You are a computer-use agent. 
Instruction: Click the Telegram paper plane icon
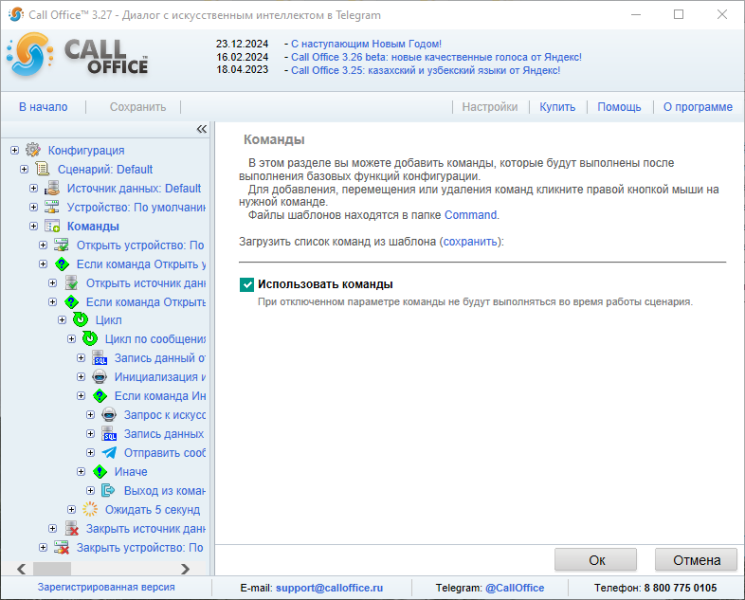coord(109,452)
